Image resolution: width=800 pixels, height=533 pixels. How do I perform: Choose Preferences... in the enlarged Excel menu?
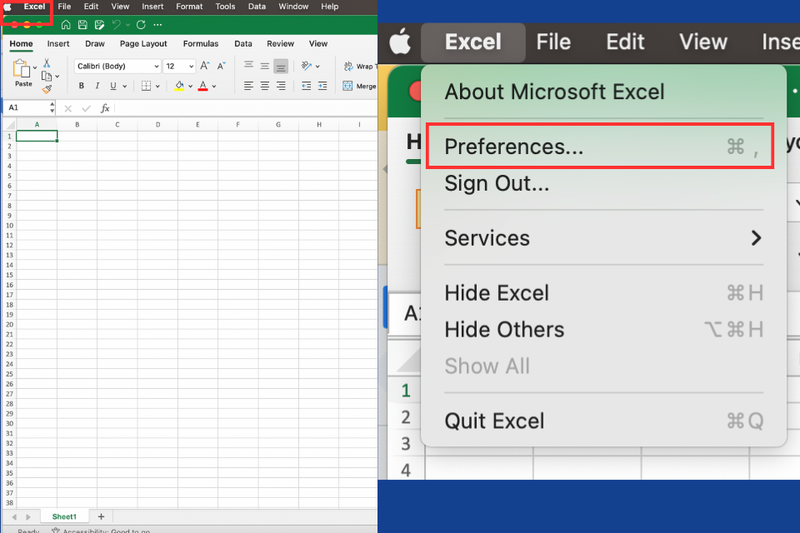coord(599,146)
